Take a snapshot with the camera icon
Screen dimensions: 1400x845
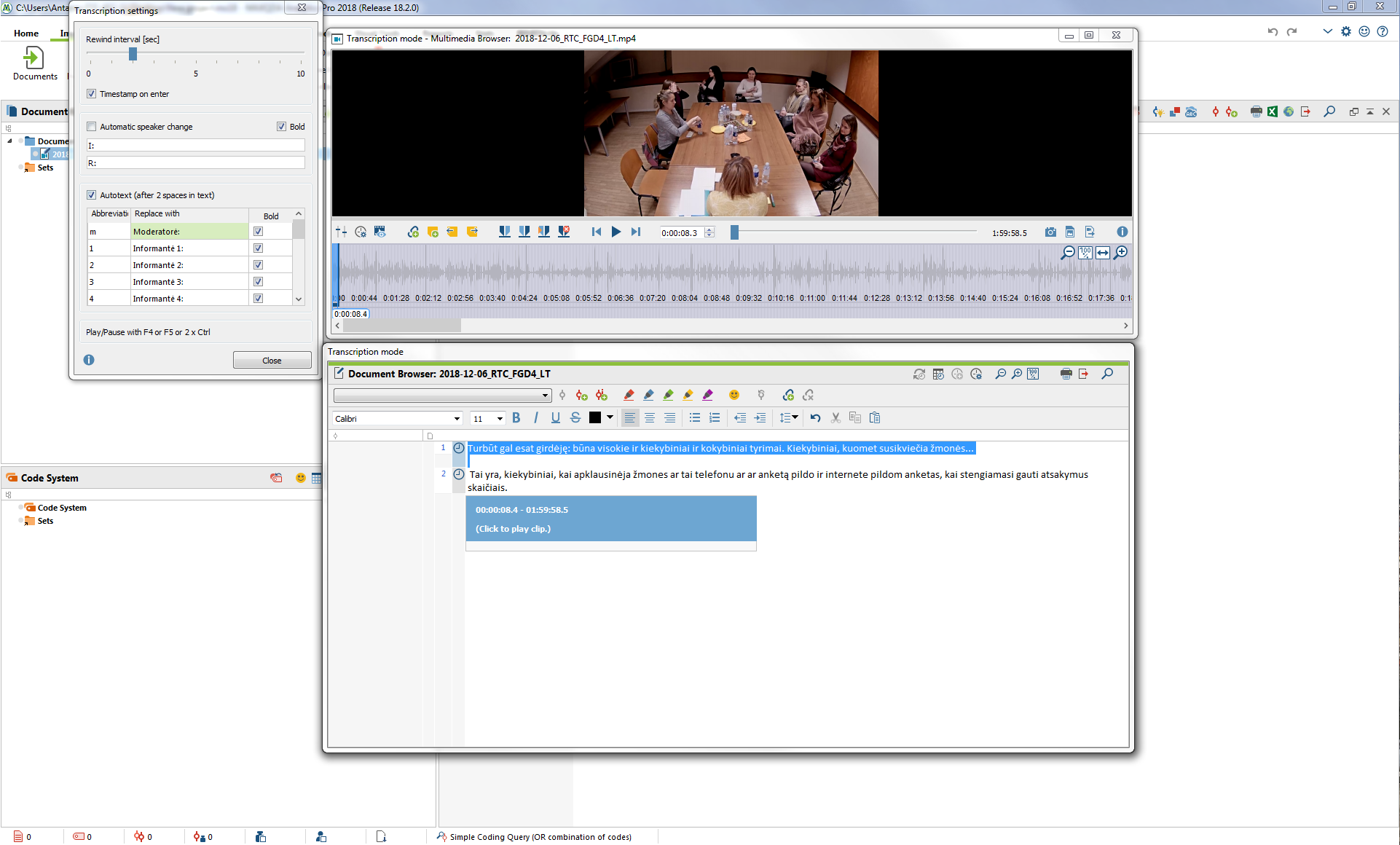click(1050, 232)
